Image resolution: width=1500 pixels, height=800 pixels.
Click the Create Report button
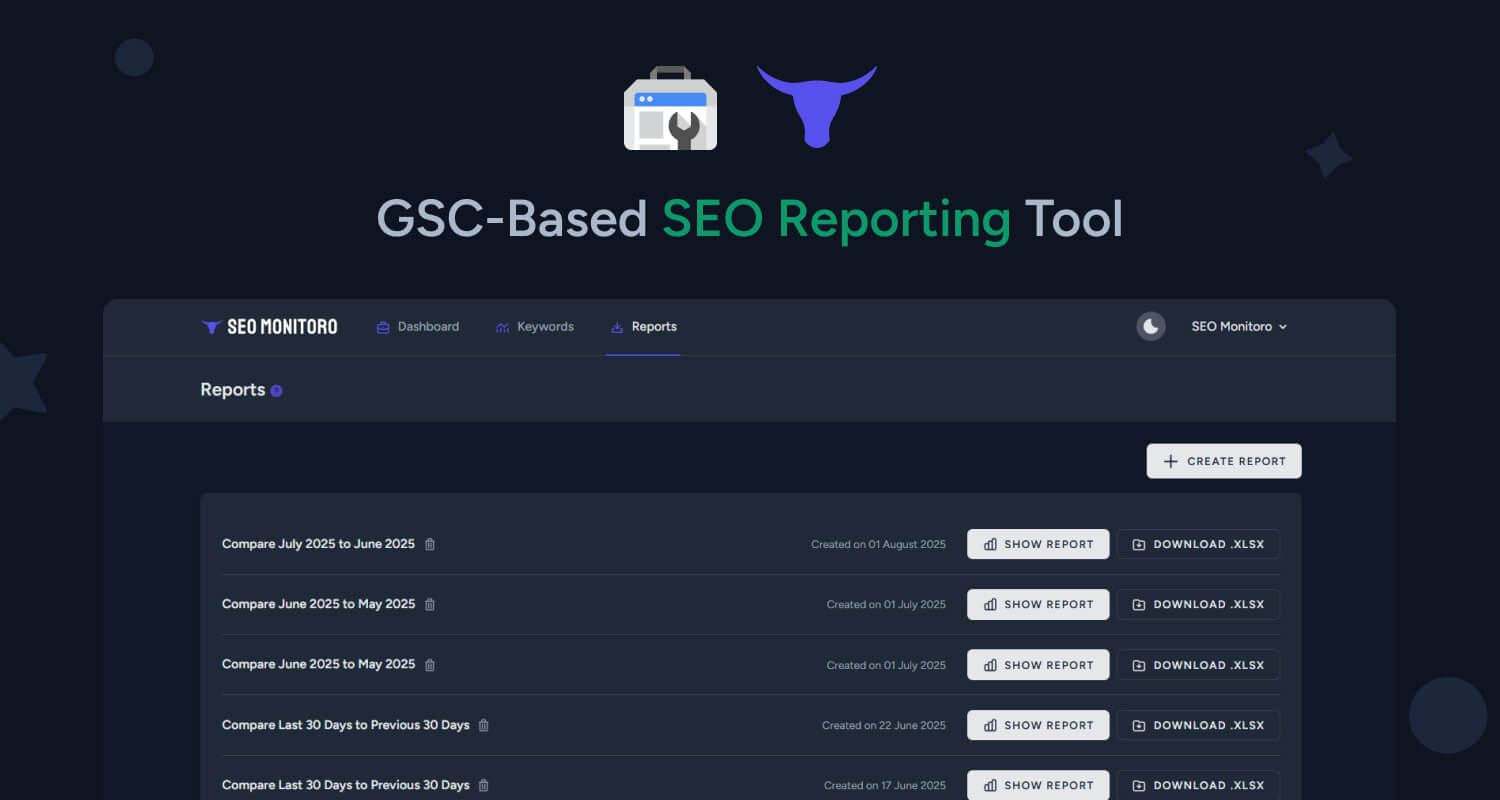pos(1224,461)
